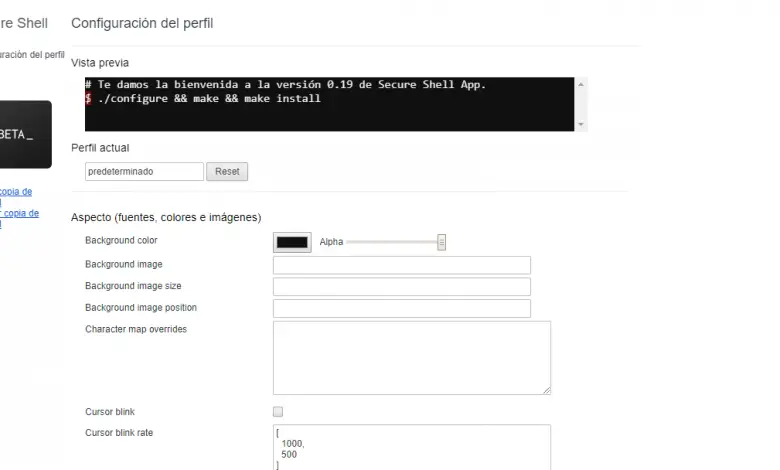This screenshot has height=470, width=780.
Task: Click the preview terminal scroll down arrow
Action: (581, 124)
